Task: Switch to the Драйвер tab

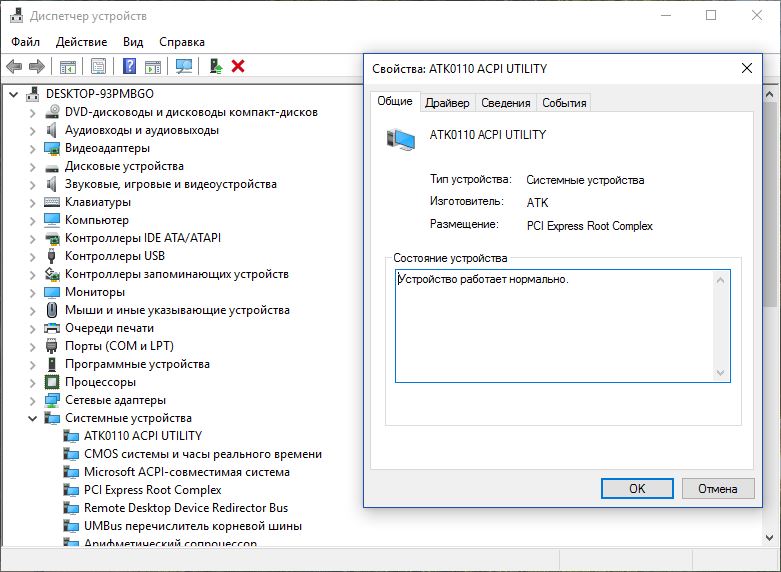Action: click(x=447, y=103)
